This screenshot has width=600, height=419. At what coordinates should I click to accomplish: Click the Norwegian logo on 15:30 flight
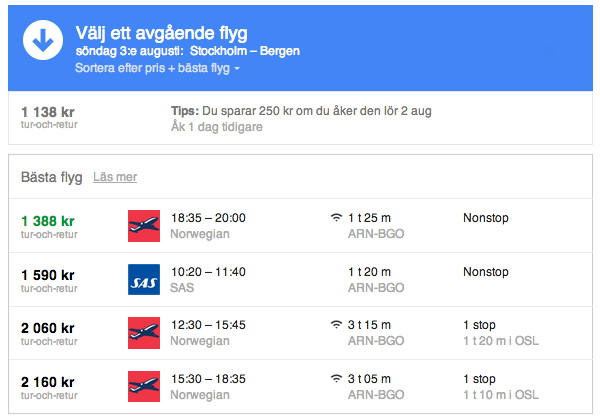(144, 386)
